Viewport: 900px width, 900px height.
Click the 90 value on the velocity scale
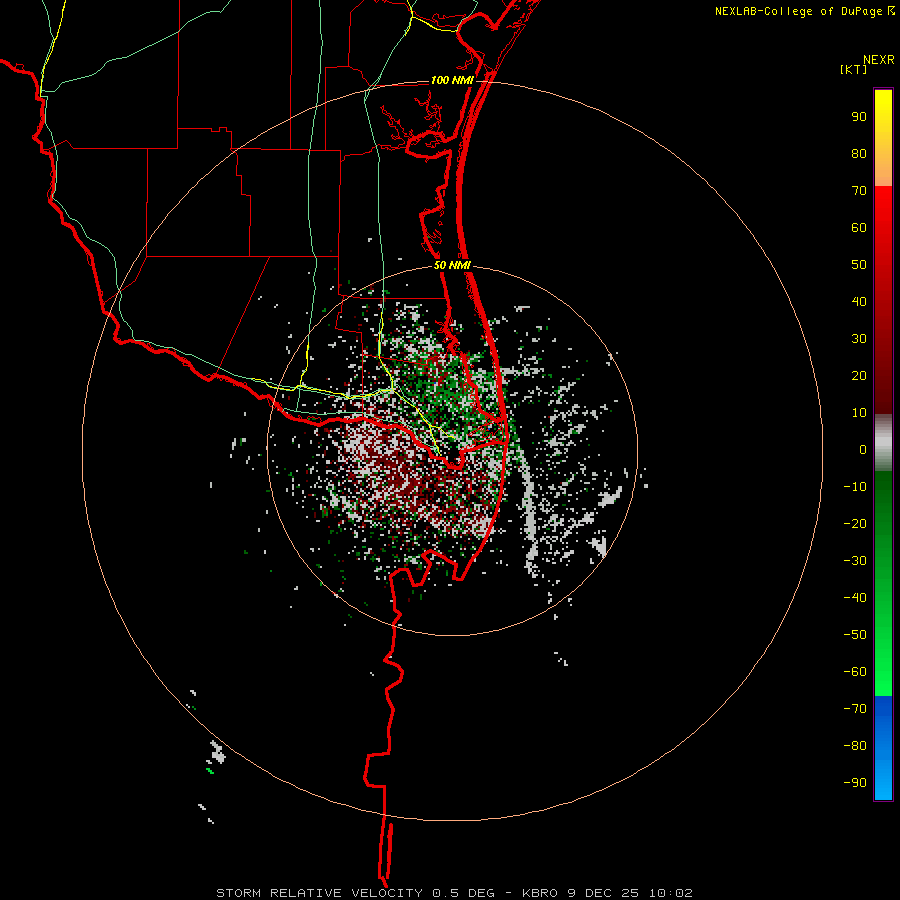click(x=859, y=117)
